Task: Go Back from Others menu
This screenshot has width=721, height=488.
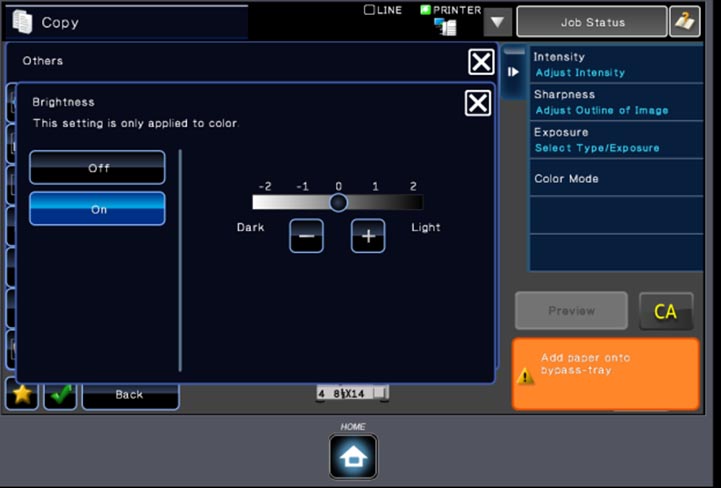Action: pos(130,395)
